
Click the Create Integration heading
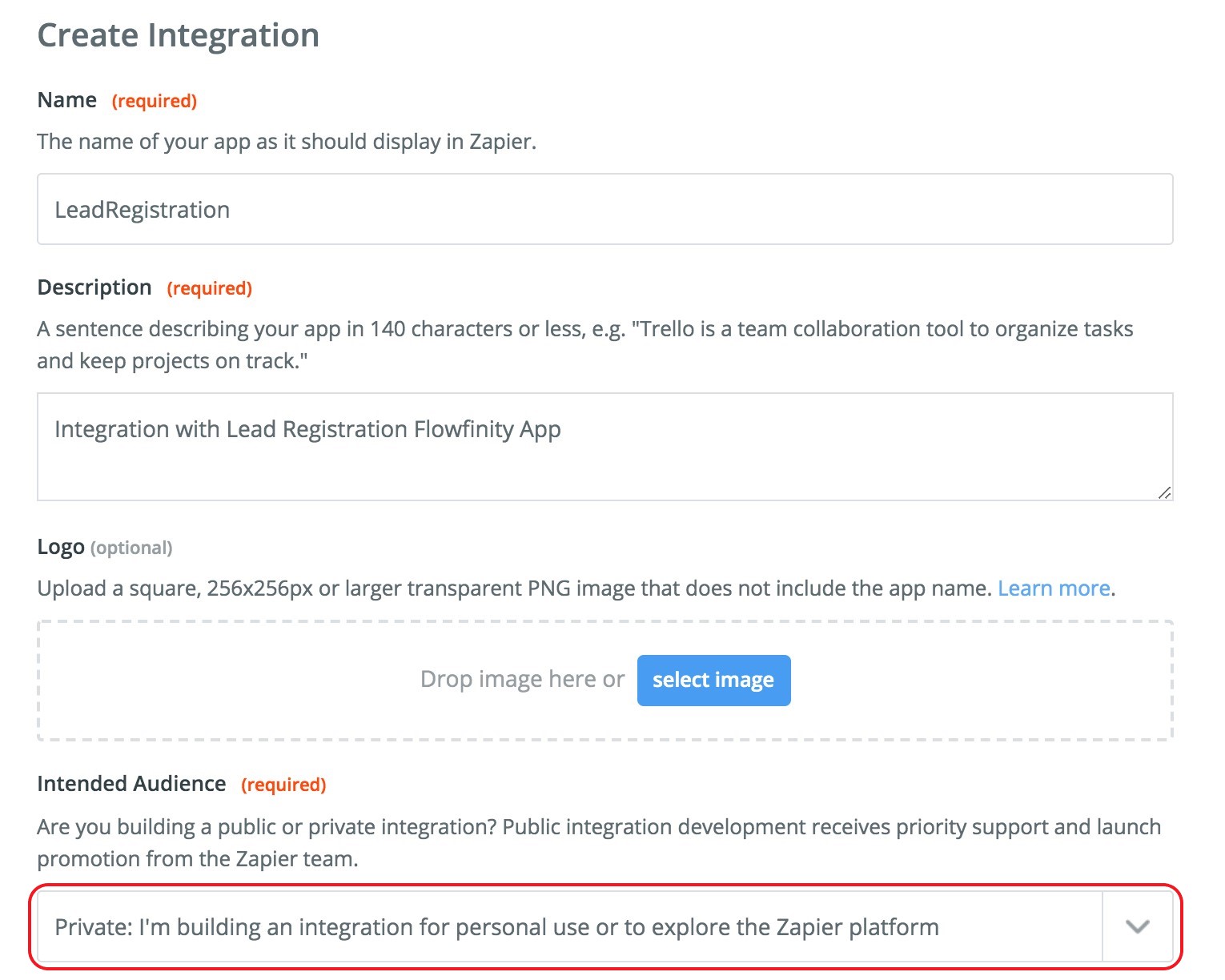point(179,35)
